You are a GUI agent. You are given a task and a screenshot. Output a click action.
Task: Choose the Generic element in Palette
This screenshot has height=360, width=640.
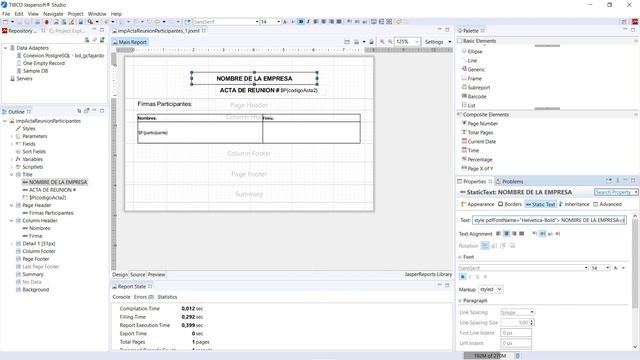pyautogui.click(x=473, y=69)
